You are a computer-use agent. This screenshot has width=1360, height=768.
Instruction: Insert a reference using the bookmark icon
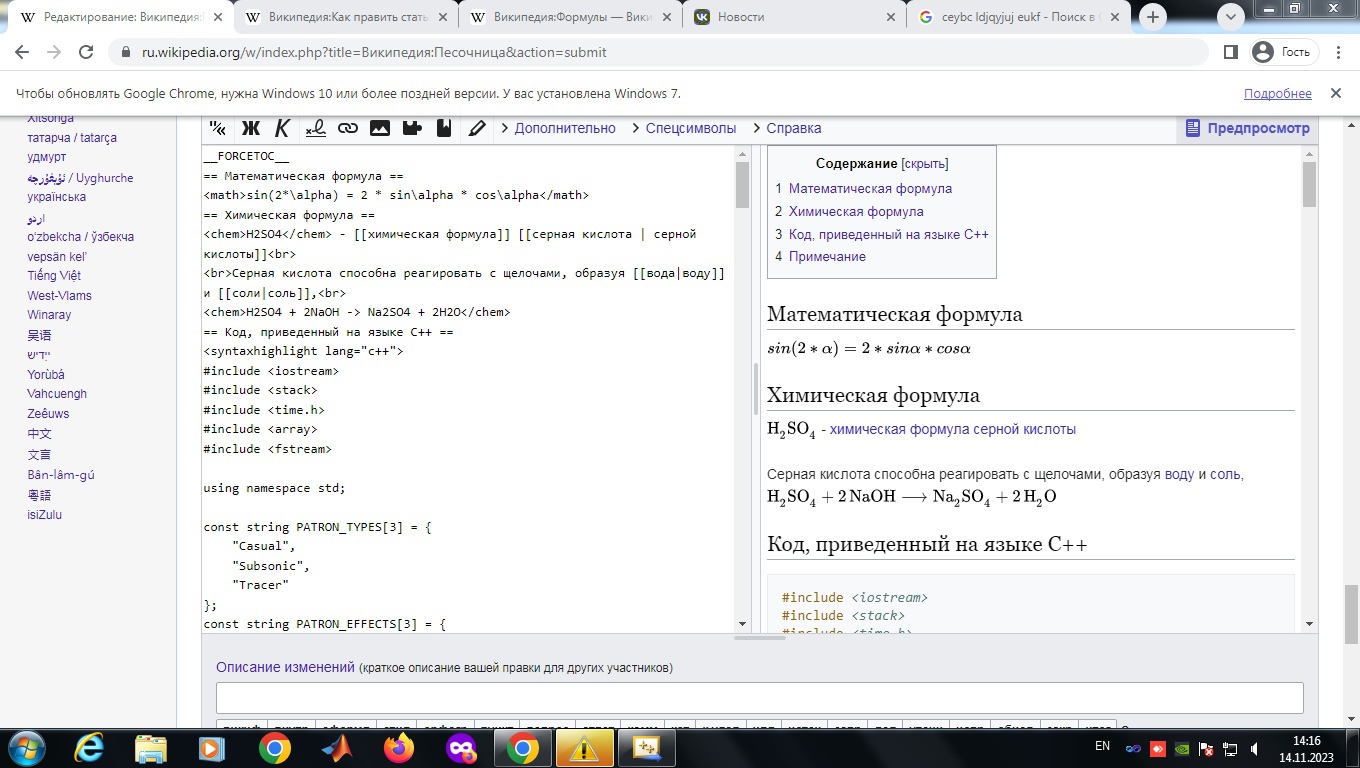(x=444, y=128)
